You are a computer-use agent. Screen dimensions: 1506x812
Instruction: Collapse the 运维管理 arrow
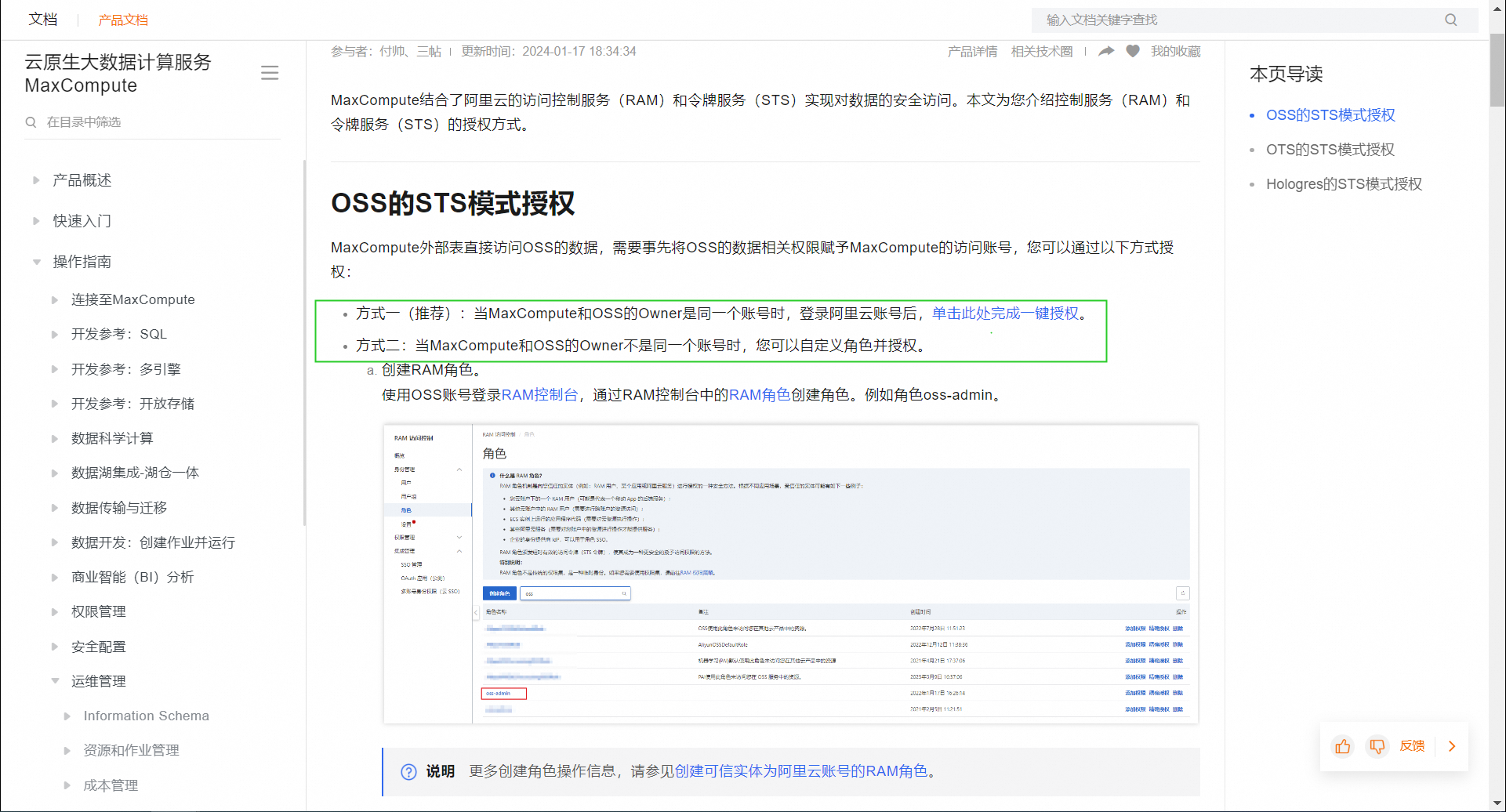pos(55,681)
